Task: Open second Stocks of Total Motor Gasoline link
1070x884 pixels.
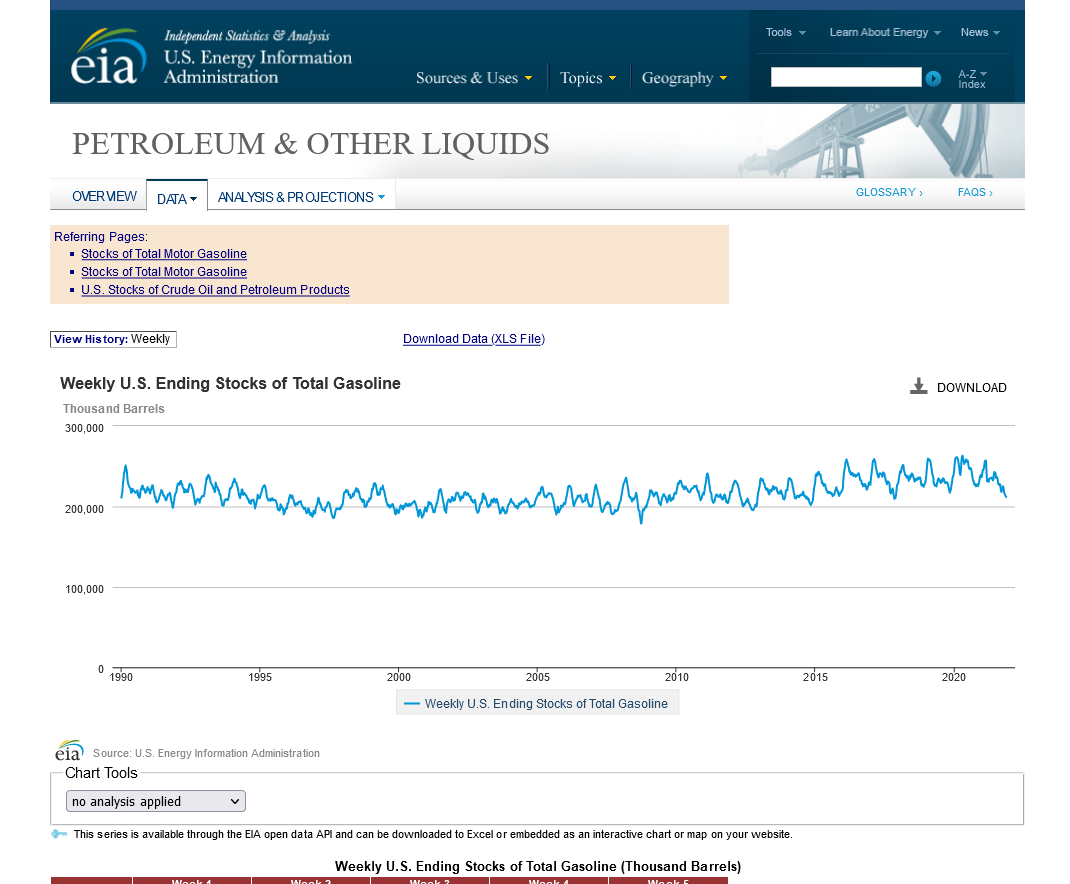Action: (164, 271)
